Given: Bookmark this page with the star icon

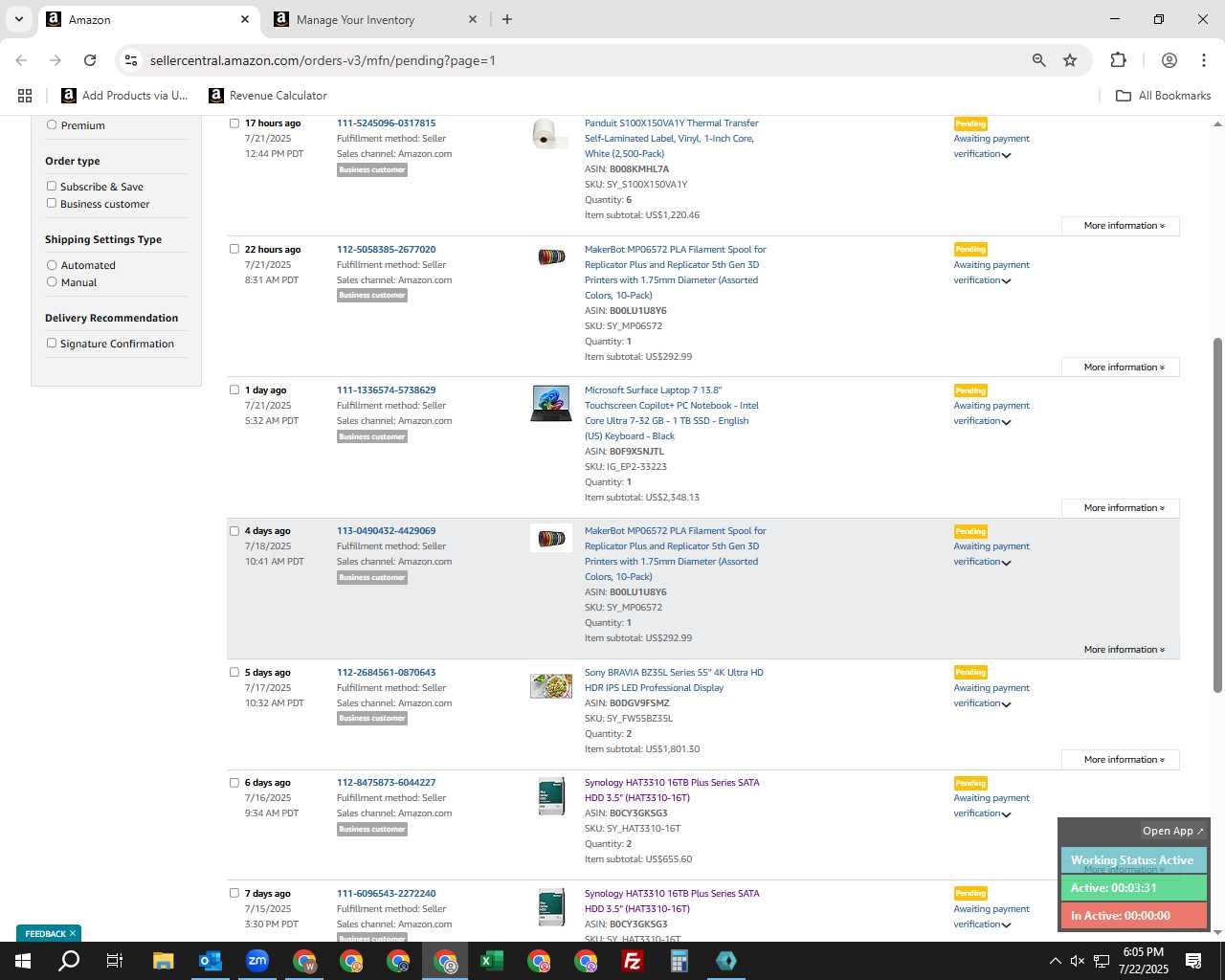Looking at the screenshot, I should pos(1070,60).
